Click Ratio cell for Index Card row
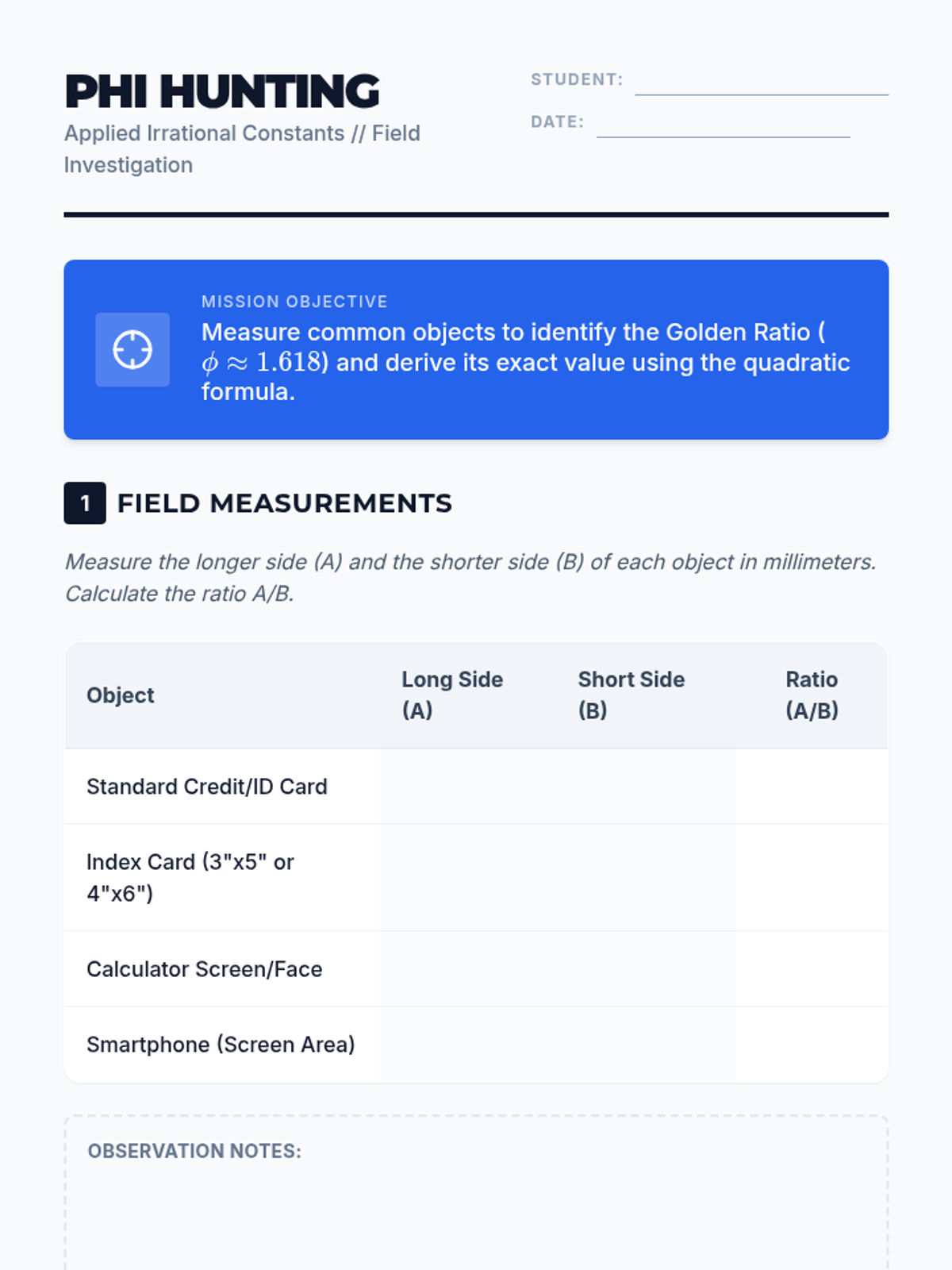This screenshot has height=1270, width=952. click(811, 878)
